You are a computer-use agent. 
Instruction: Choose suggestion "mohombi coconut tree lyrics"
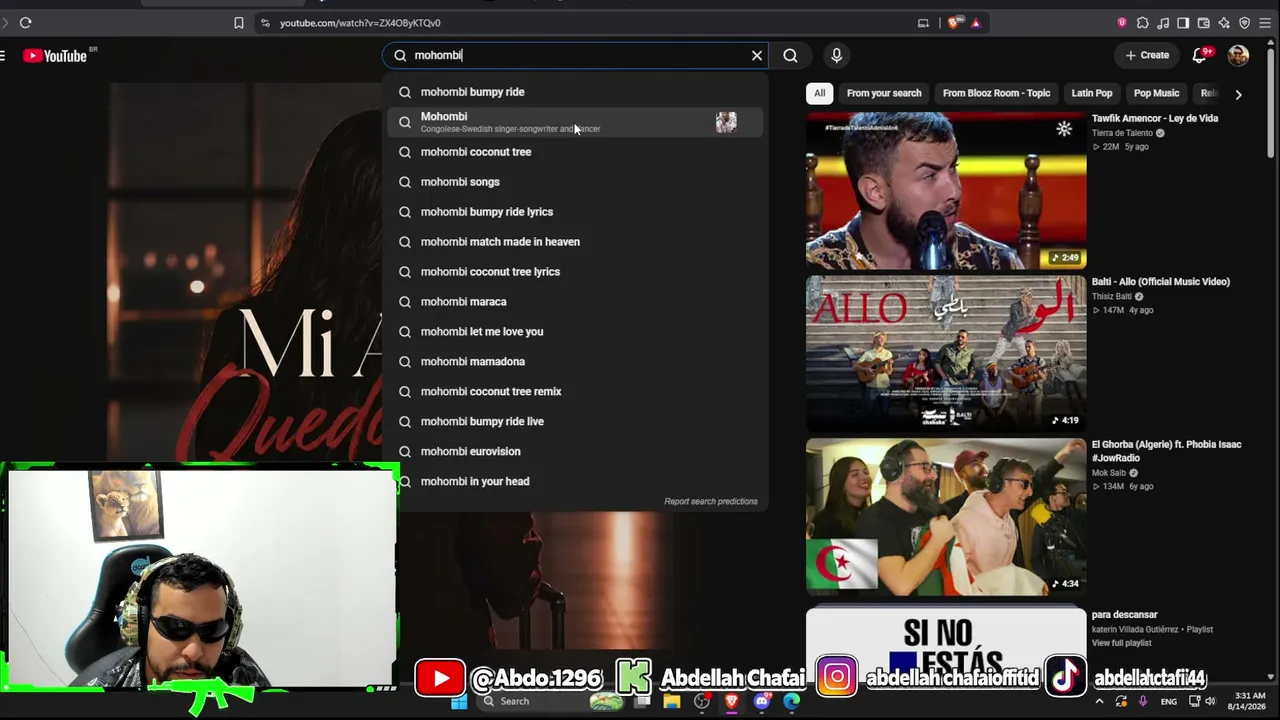point(575,272)
